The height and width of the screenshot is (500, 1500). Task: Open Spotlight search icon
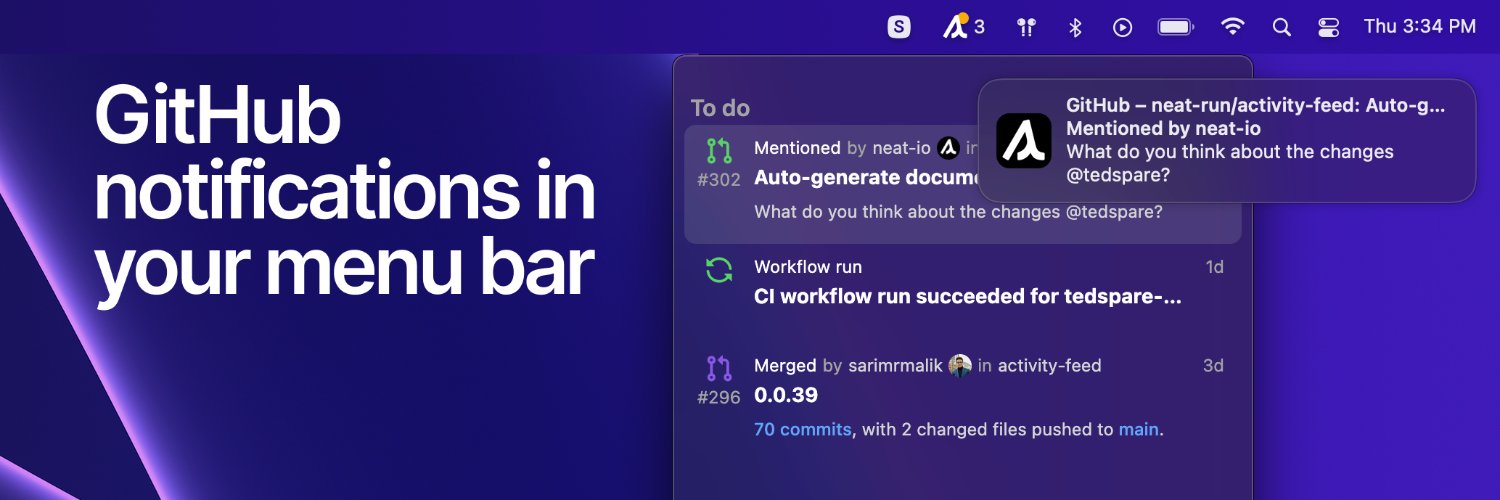[1281, 27]
